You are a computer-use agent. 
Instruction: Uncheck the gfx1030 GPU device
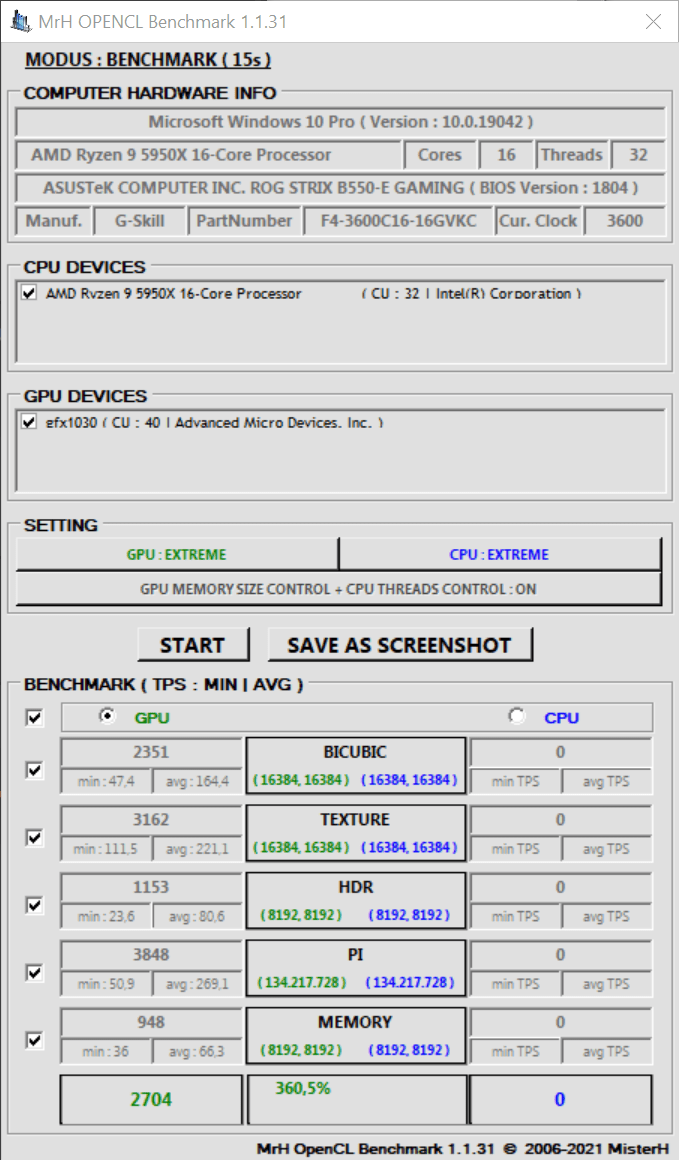point(29,422)
